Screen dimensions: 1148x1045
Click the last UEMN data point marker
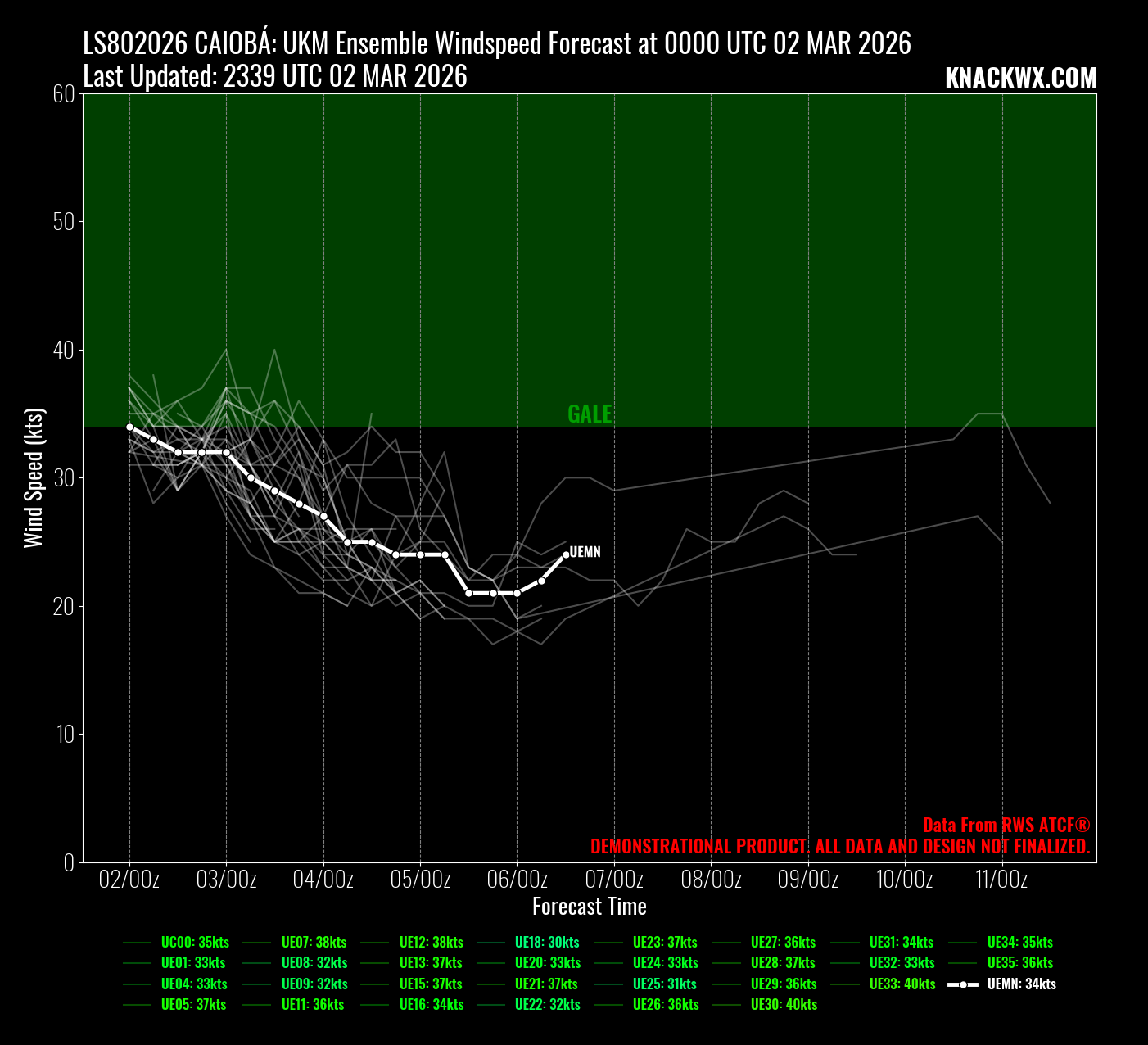(566, 554)
